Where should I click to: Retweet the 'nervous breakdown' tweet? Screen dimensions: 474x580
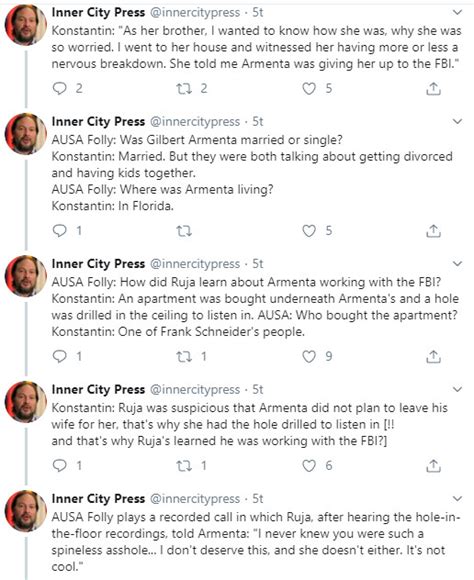(x=184, y=89)
